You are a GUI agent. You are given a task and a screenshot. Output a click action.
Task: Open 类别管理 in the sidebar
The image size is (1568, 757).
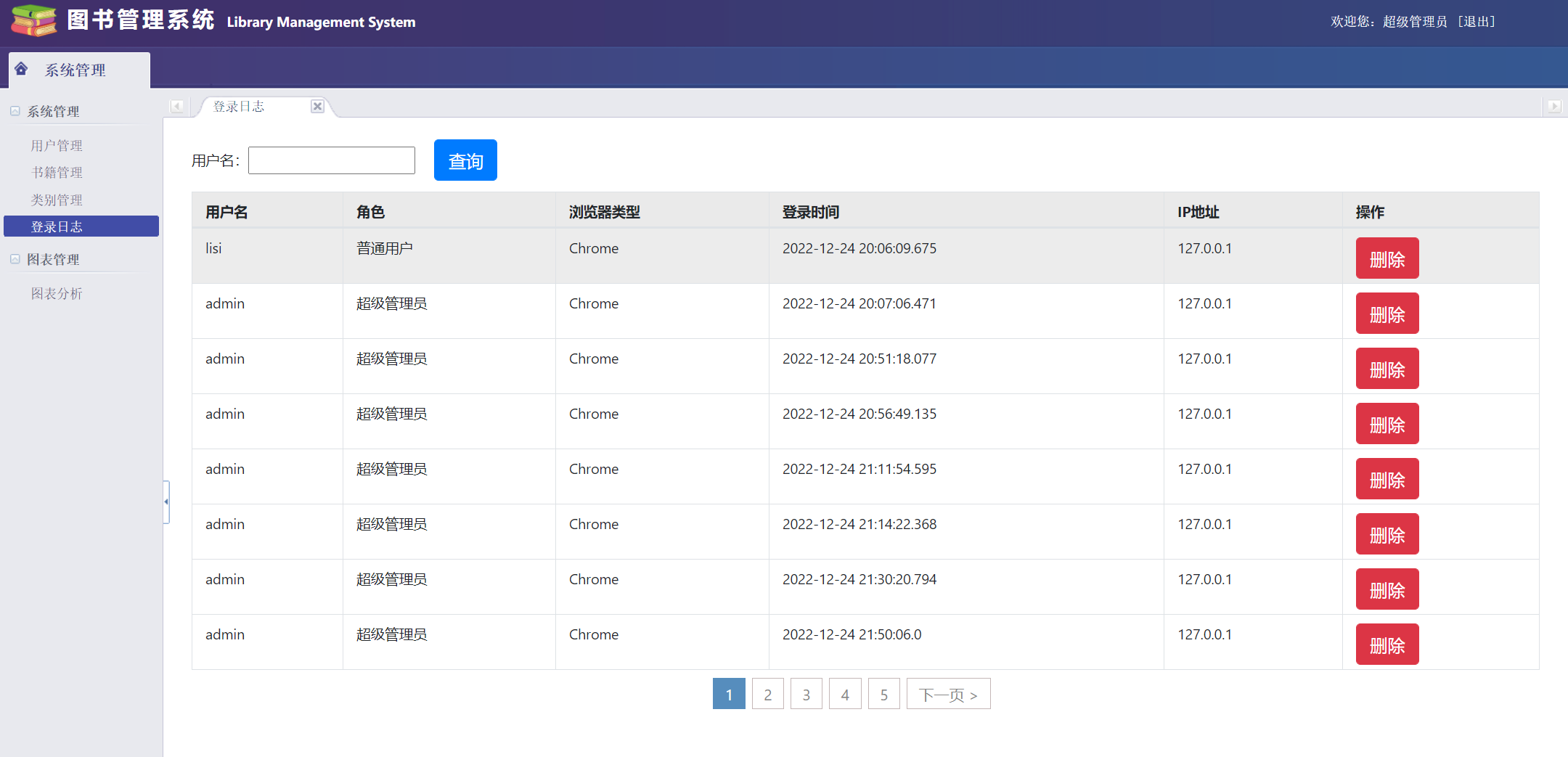coord(57,200)
